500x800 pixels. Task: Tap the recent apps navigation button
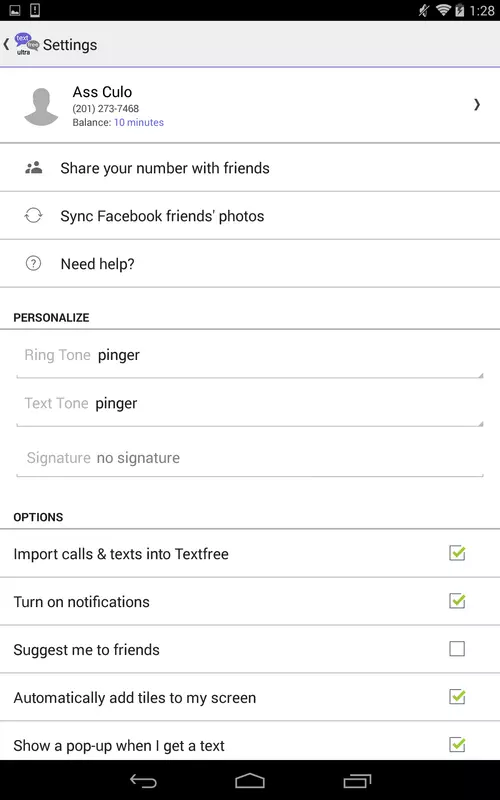[x=357, y=781]
